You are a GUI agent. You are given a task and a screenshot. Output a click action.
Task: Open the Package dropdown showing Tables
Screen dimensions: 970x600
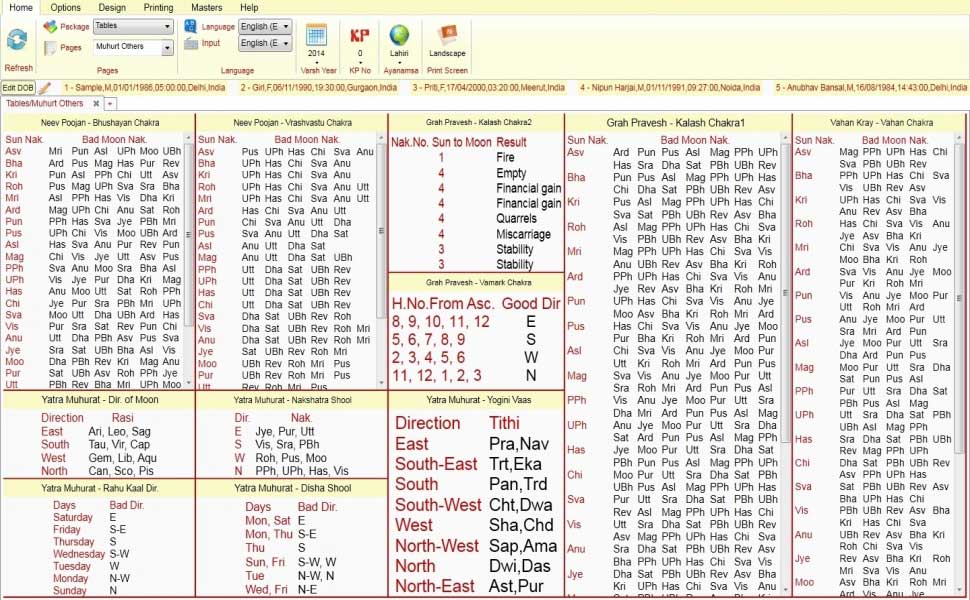132,27
